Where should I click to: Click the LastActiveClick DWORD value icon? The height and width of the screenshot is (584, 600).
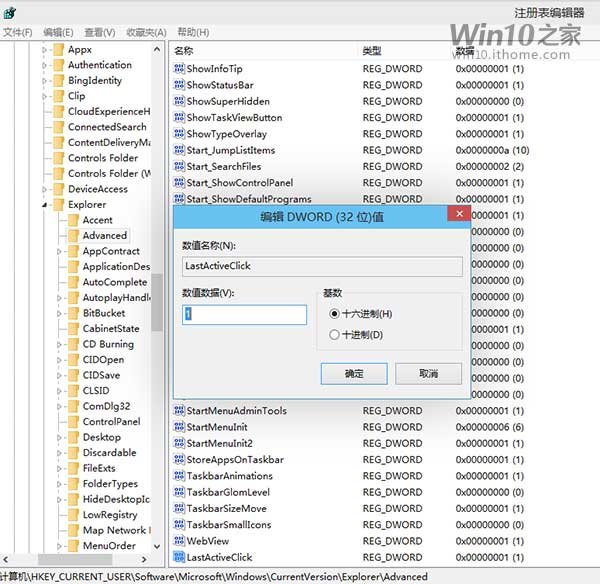point(179,557)
